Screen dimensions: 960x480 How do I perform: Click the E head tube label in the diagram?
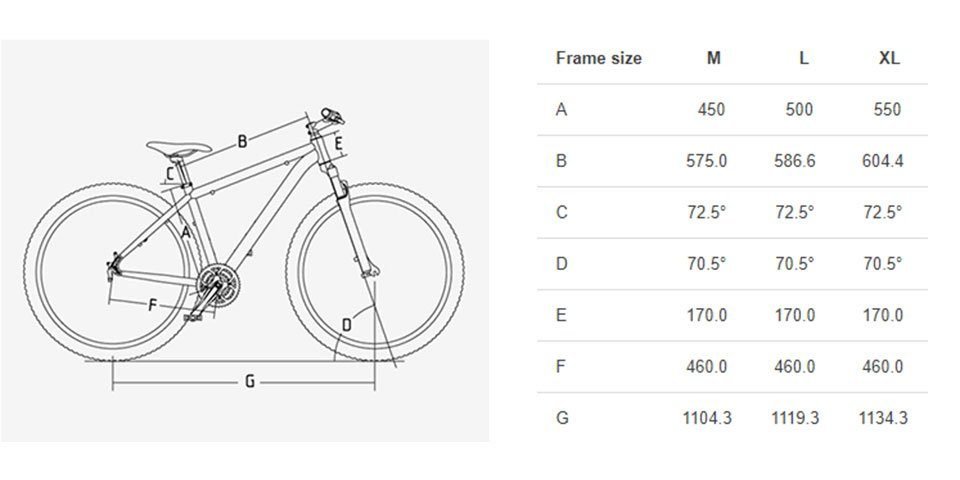coord(337,145)
